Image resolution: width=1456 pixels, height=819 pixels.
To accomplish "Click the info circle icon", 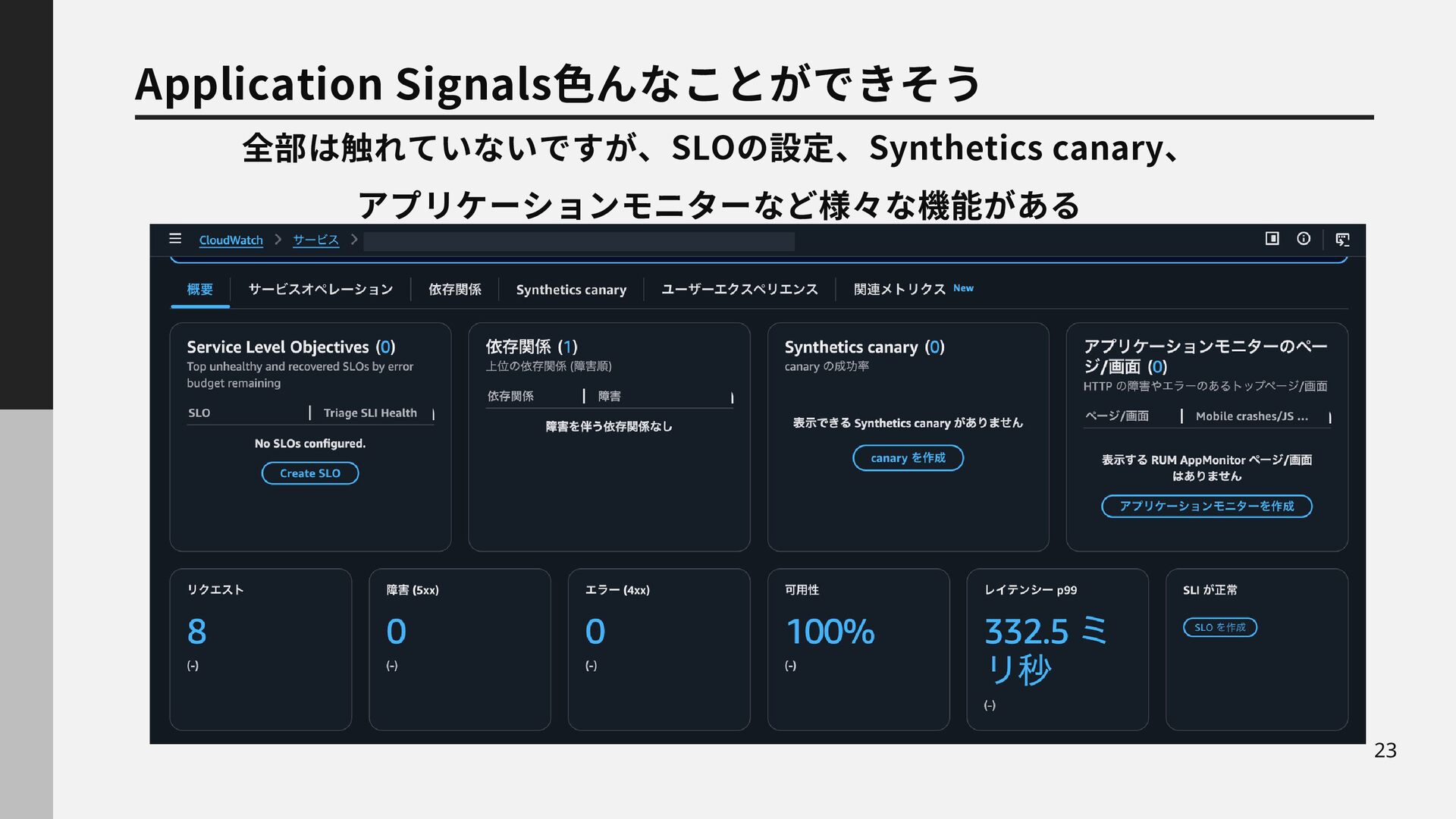I will [x=1304, y=239].
